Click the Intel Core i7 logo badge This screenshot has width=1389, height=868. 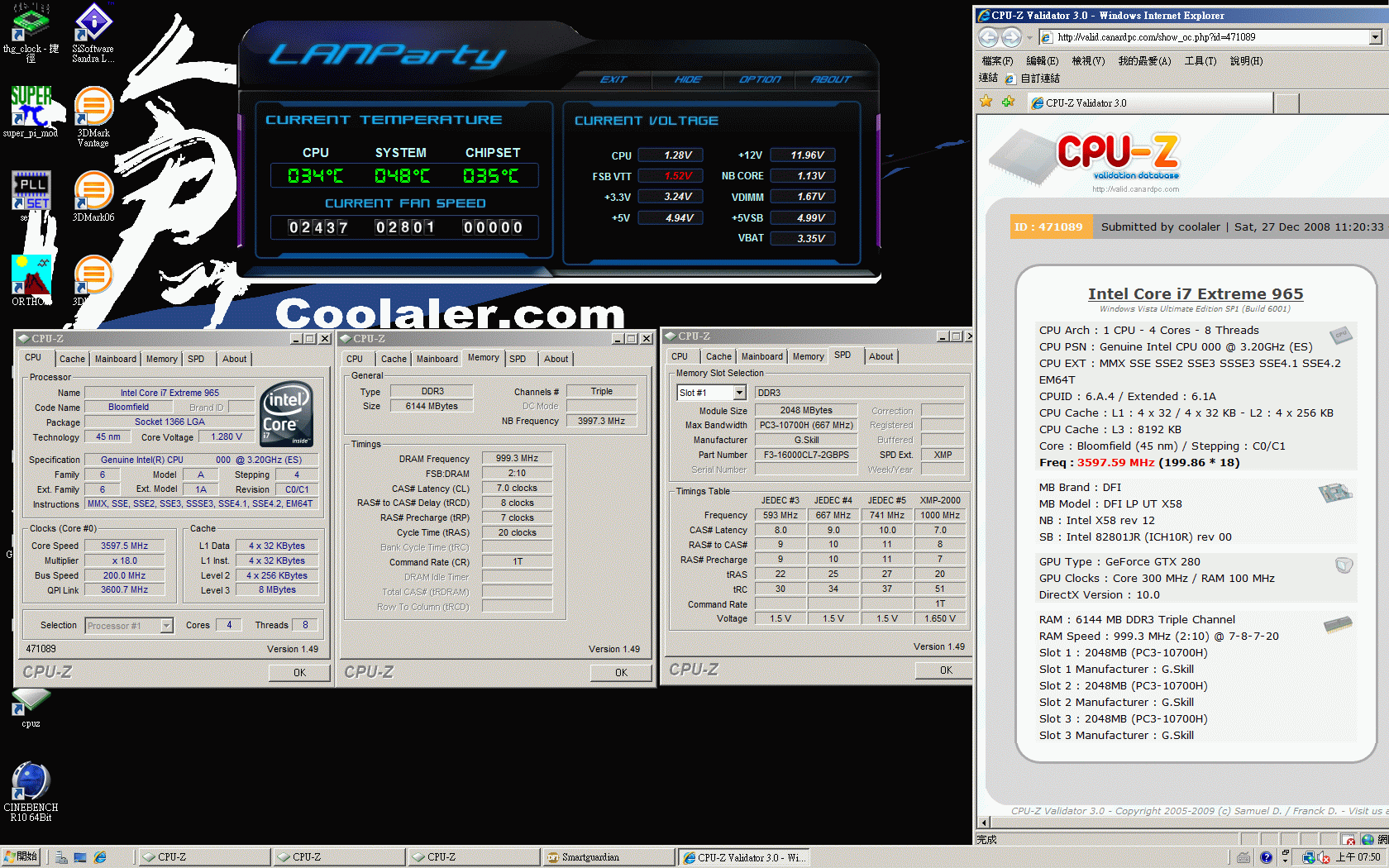(286, 413)
